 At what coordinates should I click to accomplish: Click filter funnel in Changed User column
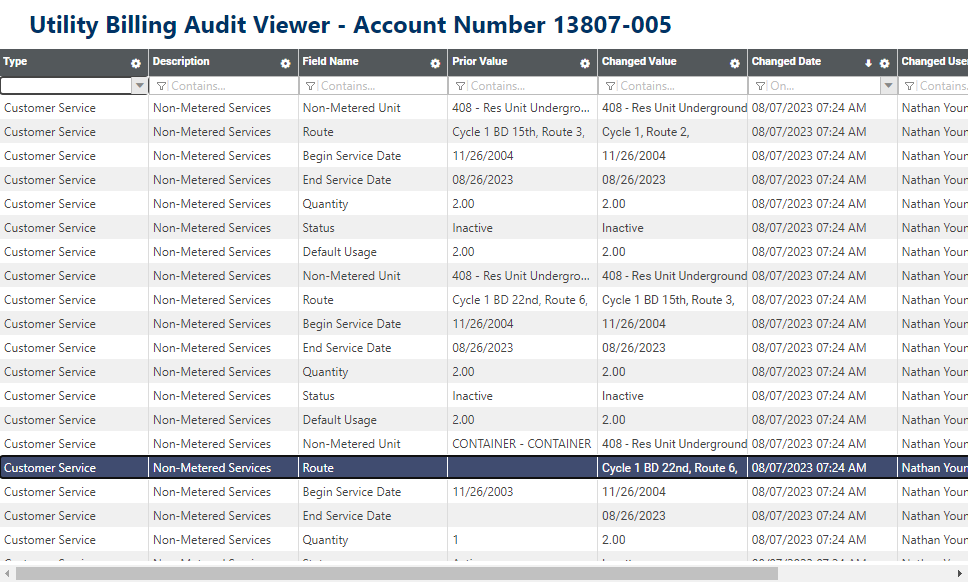coord(910,86)
